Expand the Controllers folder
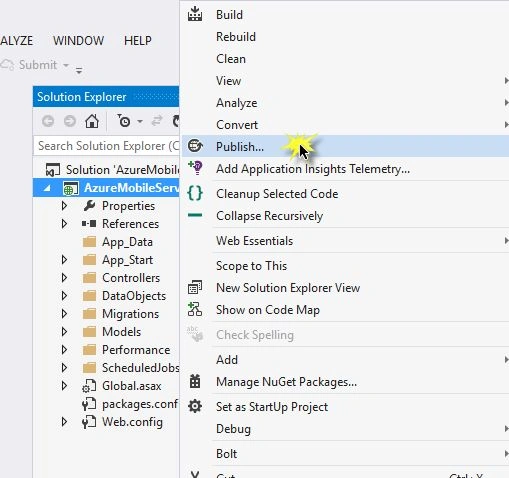This screenshot has height=478, width=509. coord(64,278)
